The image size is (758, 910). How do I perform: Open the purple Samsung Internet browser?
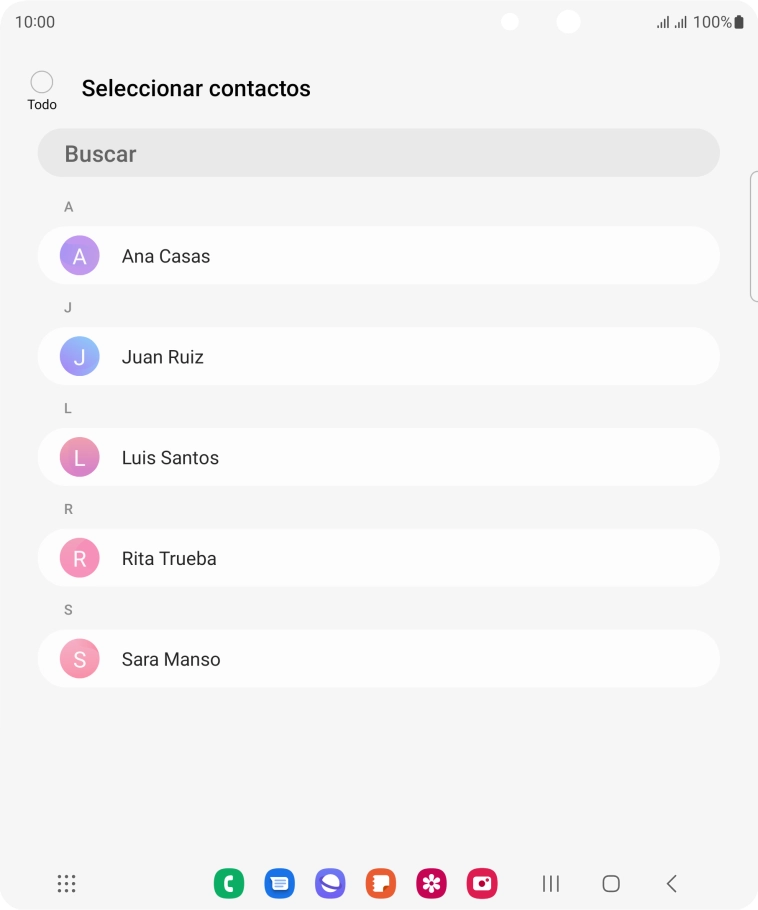pyautogui.click(x=330, y=883)
